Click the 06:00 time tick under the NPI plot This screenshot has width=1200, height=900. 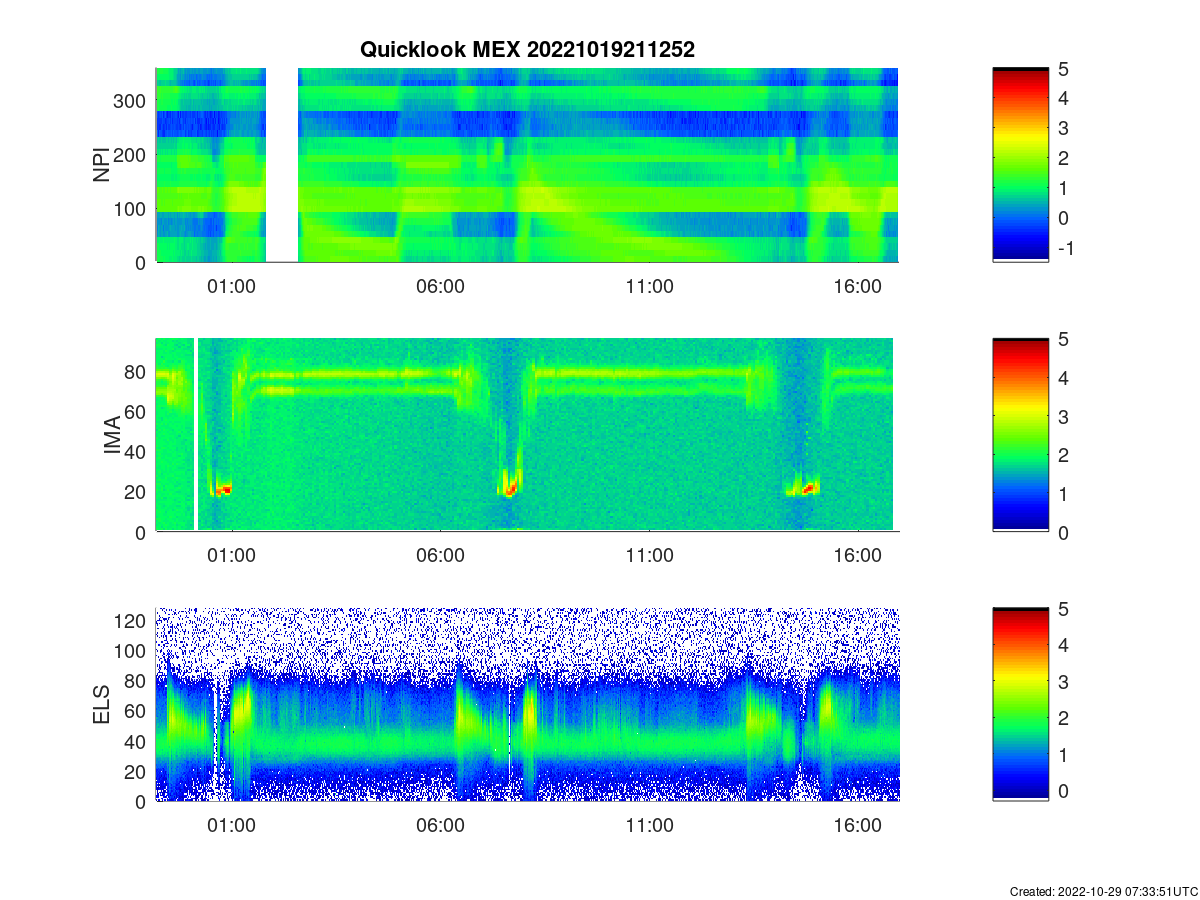440,286
